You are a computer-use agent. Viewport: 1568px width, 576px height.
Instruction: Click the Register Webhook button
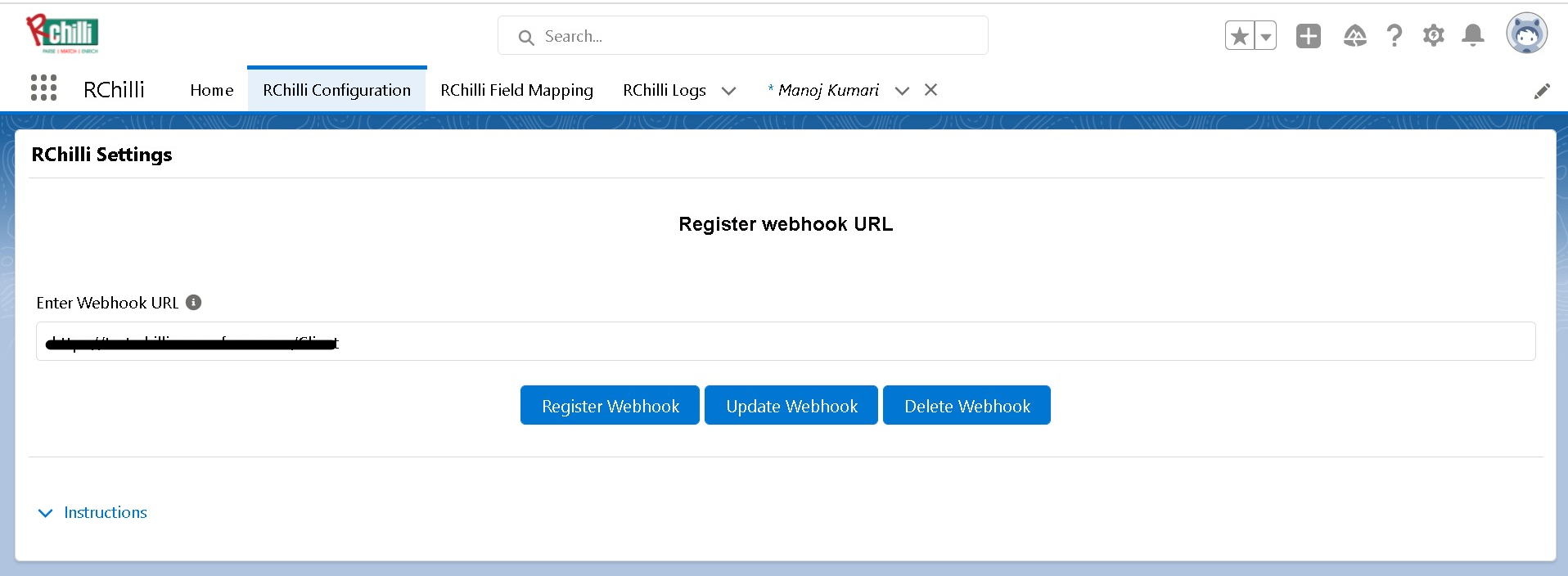coord(610,406)
